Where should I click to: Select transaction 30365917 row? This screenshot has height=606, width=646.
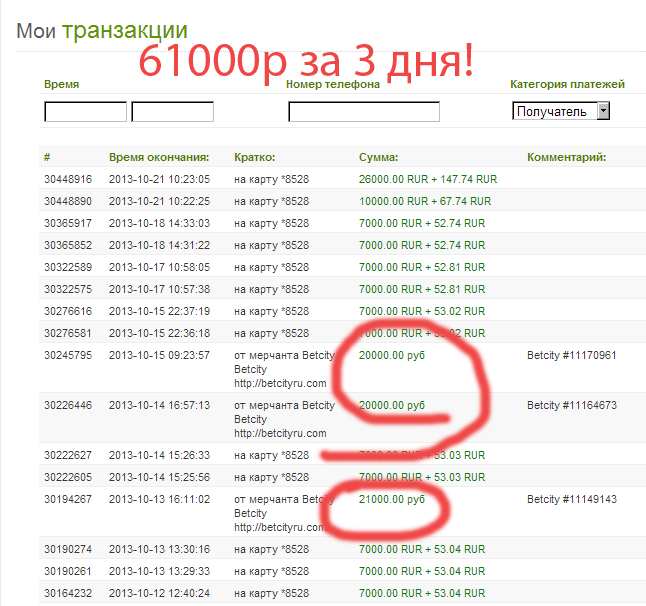pyautogui.click(x=68, y=223)
